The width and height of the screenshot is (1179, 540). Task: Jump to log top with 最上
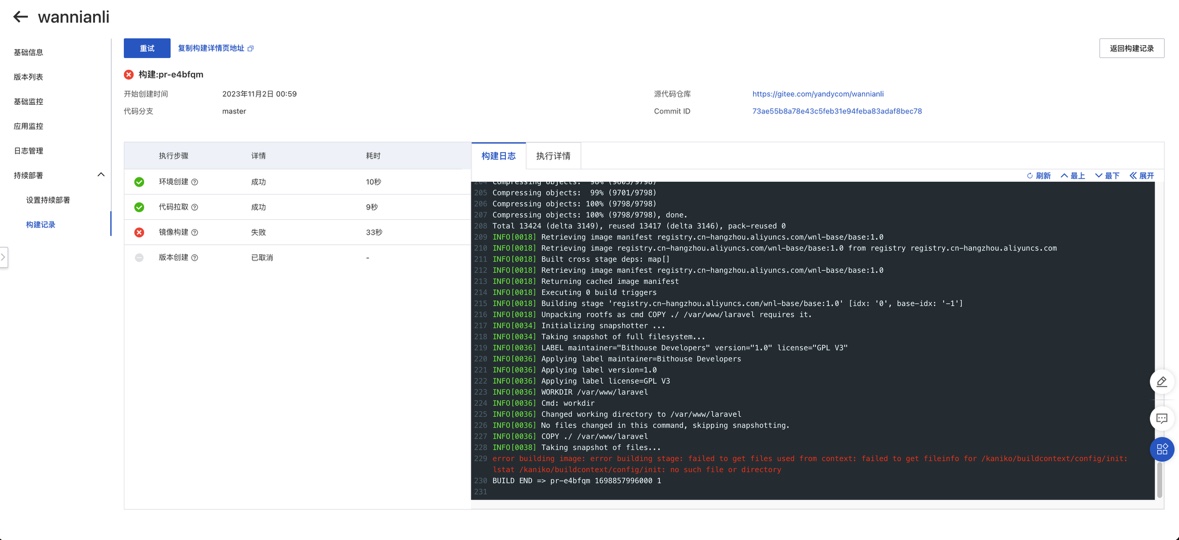click(1073, 175)
